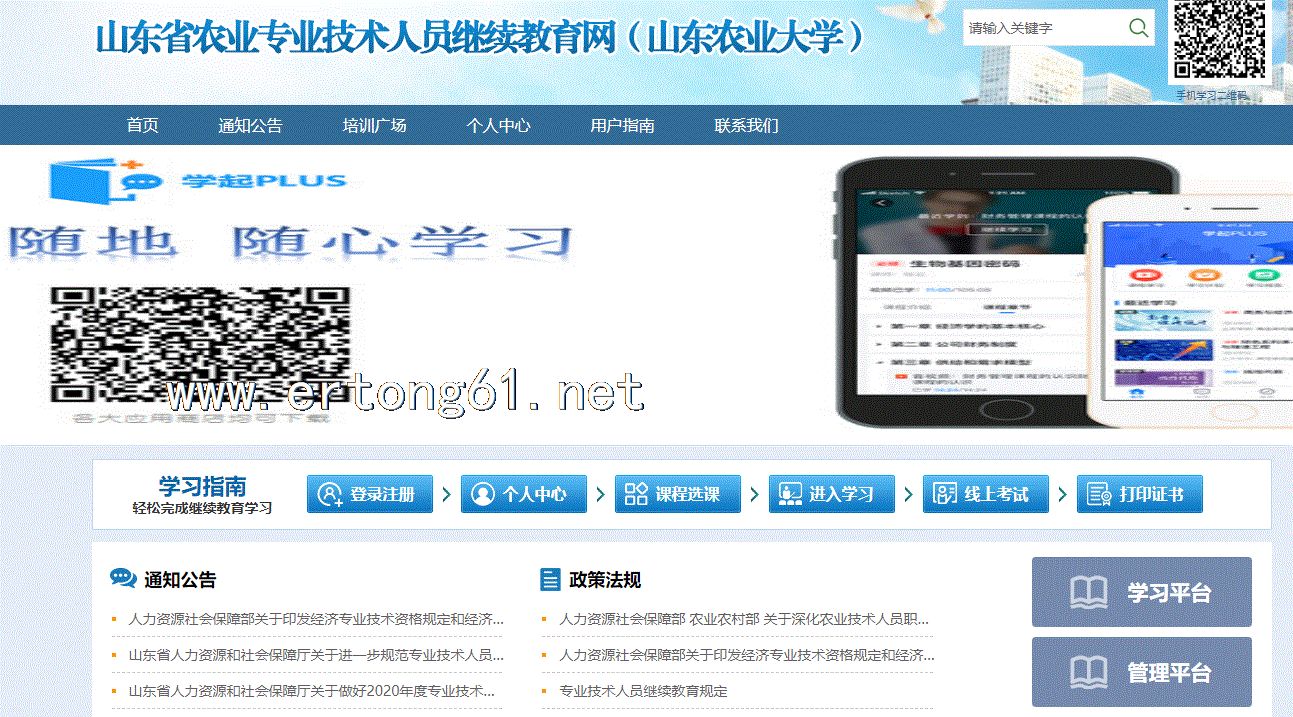Click the magnifier search icon
The image size is (1293, 717).
click(x=1137, y=28)
